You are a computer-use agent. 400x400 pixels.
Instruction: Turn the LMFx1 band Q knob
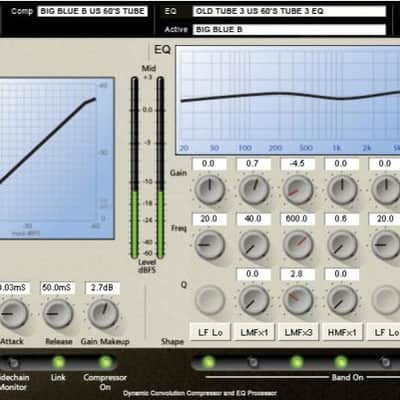click(254, 300)
